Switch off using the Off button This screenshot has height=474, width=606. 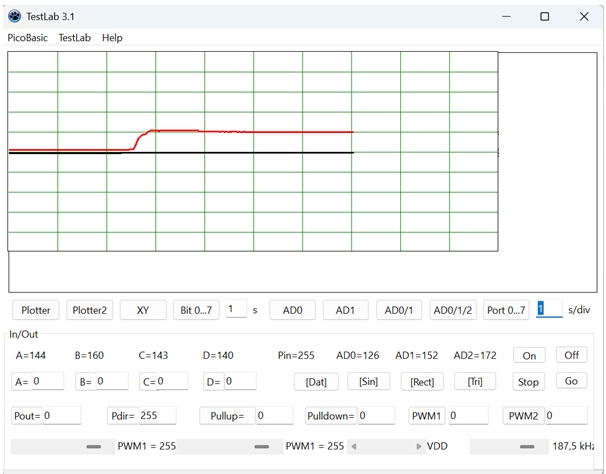coord(571,355)
